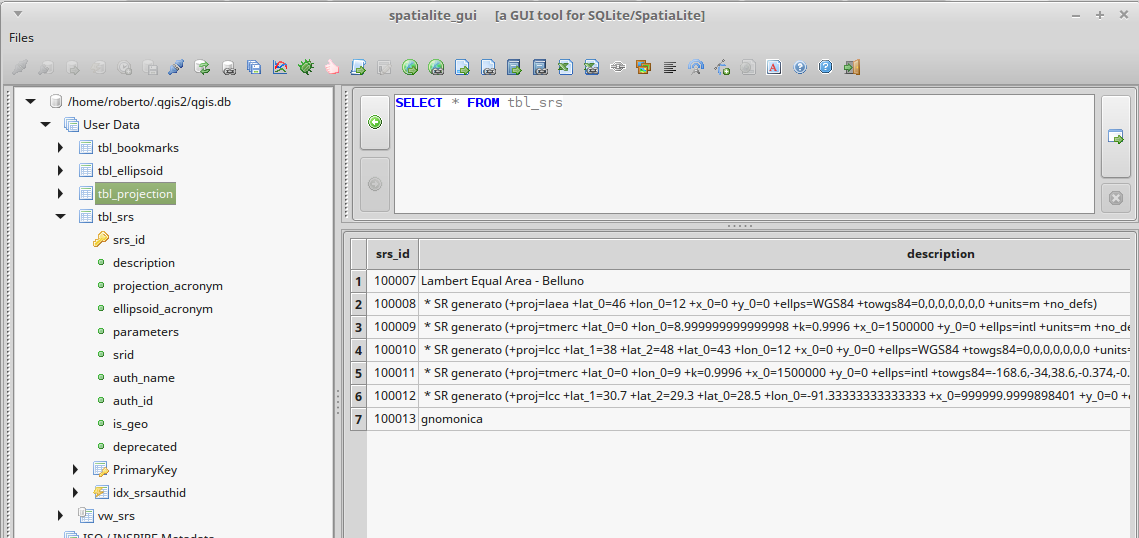Click the attach-database icon with a chain link
1139x538 pixels.
click(x=228, y=68)
